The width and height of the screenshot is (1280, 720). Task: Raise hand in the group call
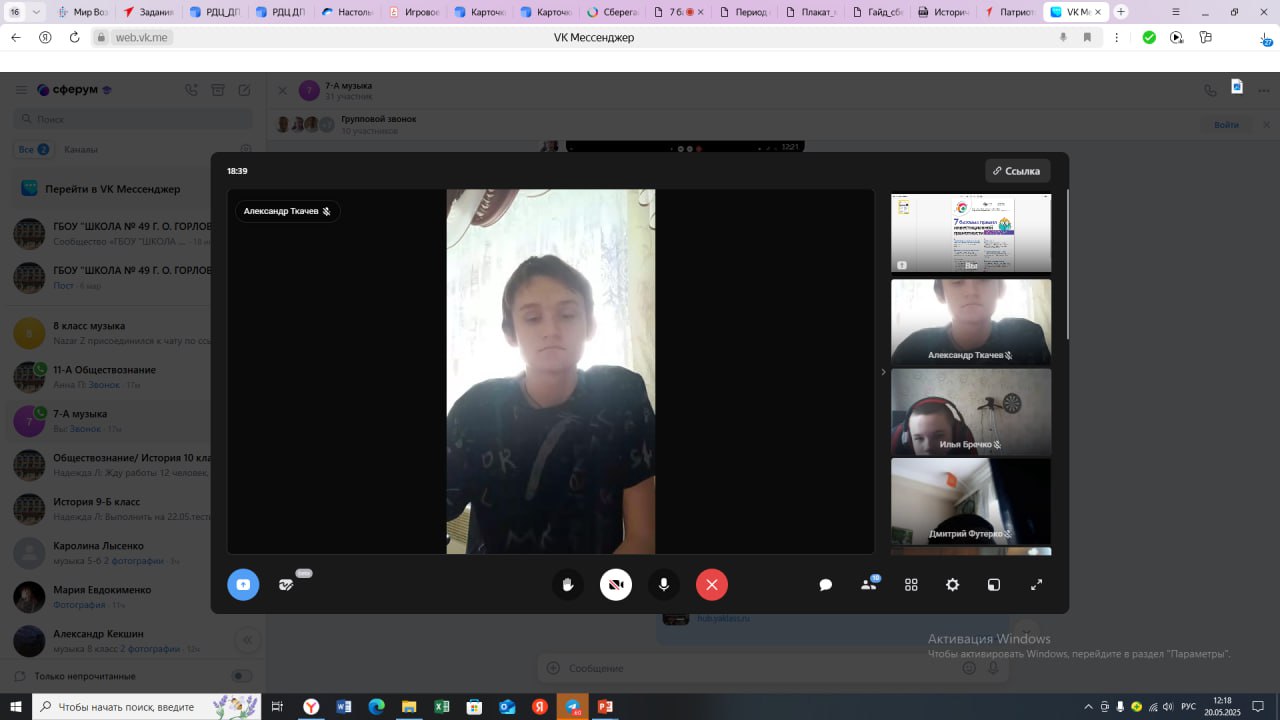point(568,585)
